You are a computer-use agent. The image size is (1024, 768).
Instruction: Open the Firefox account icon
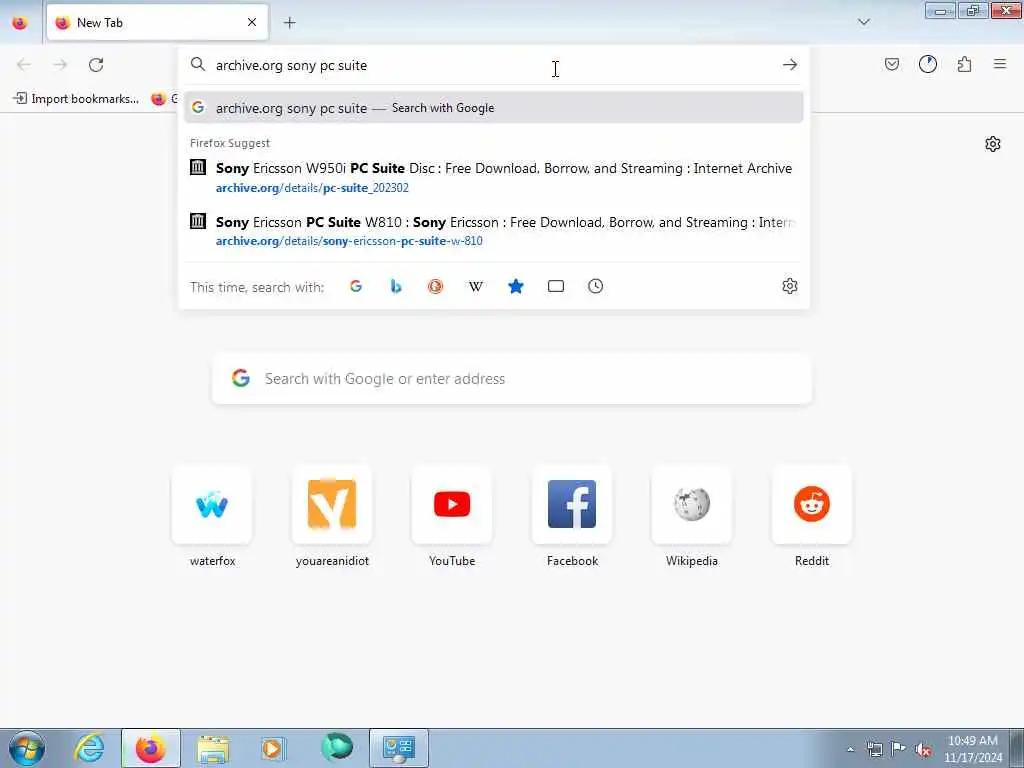(927, 64)
